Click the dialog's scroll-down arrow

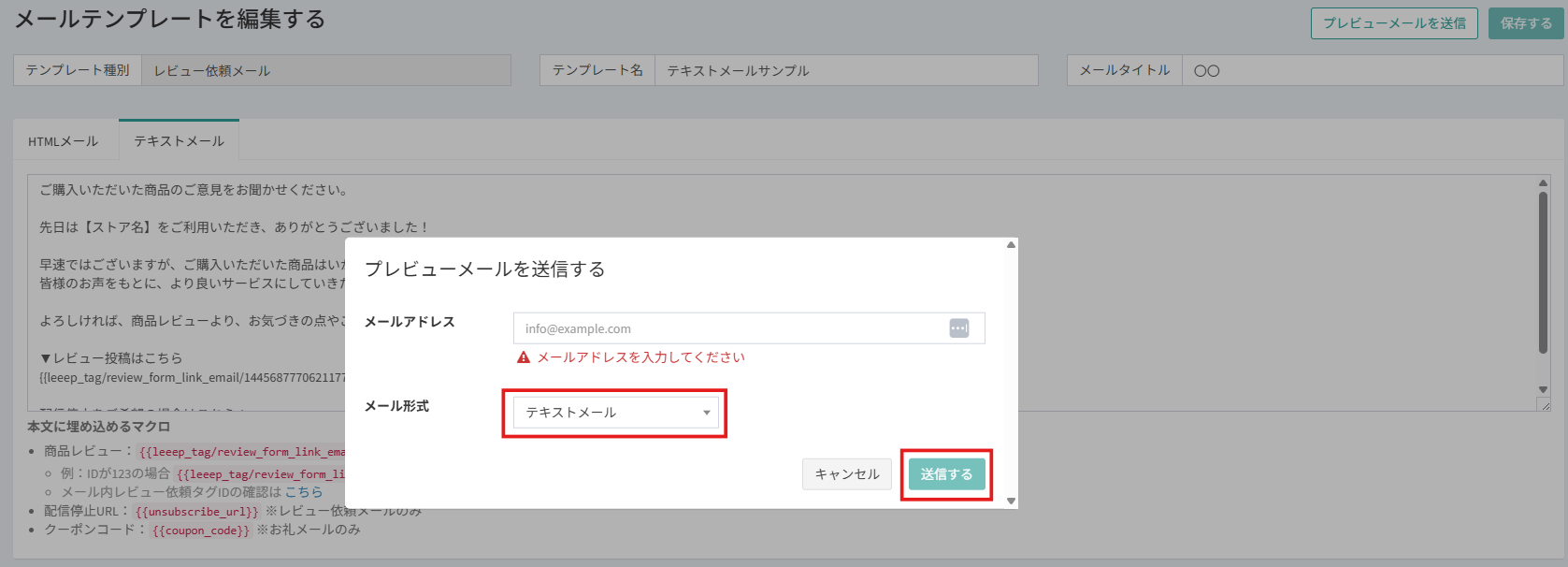click(x=1011, y=502)
